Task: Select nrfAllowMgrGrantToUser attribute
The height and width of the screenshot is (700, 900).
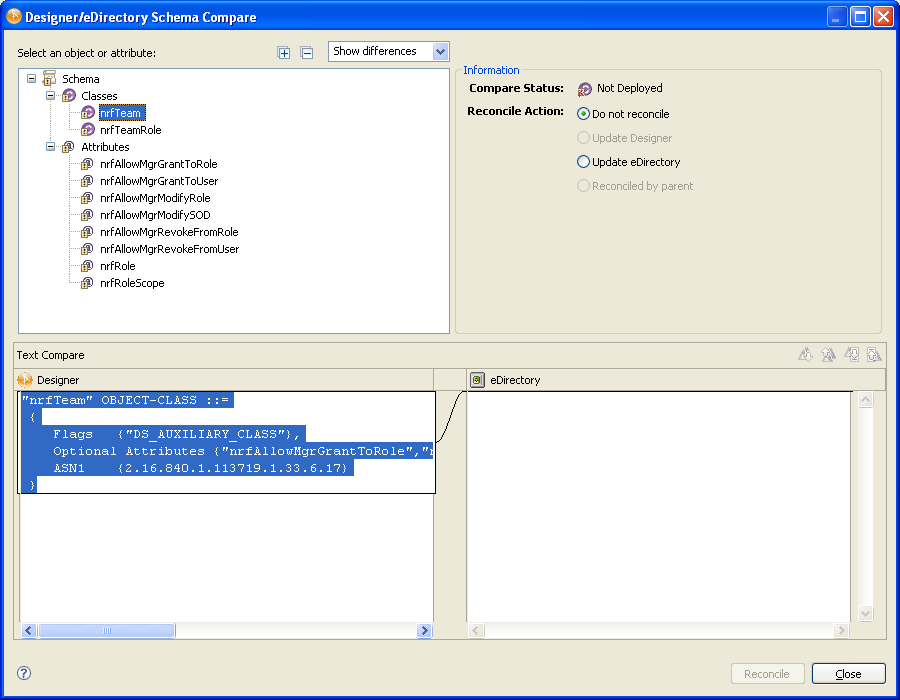Action: coord(159,181)
